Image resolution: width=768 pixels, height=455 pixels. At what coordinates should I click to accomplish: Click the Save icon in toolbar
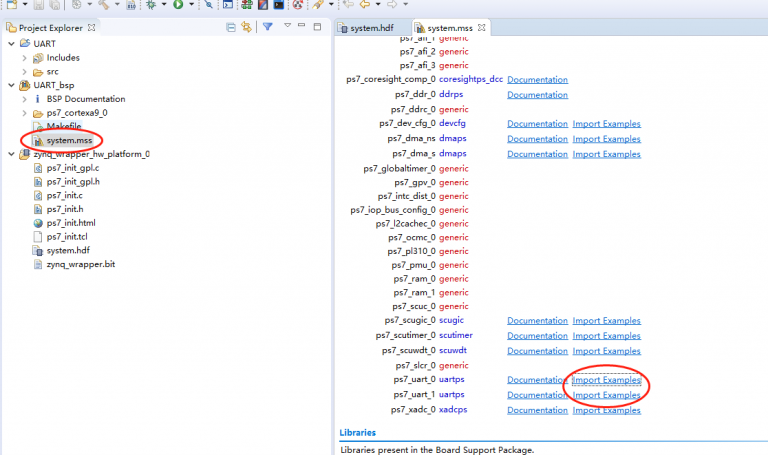(x=38, y=5)
